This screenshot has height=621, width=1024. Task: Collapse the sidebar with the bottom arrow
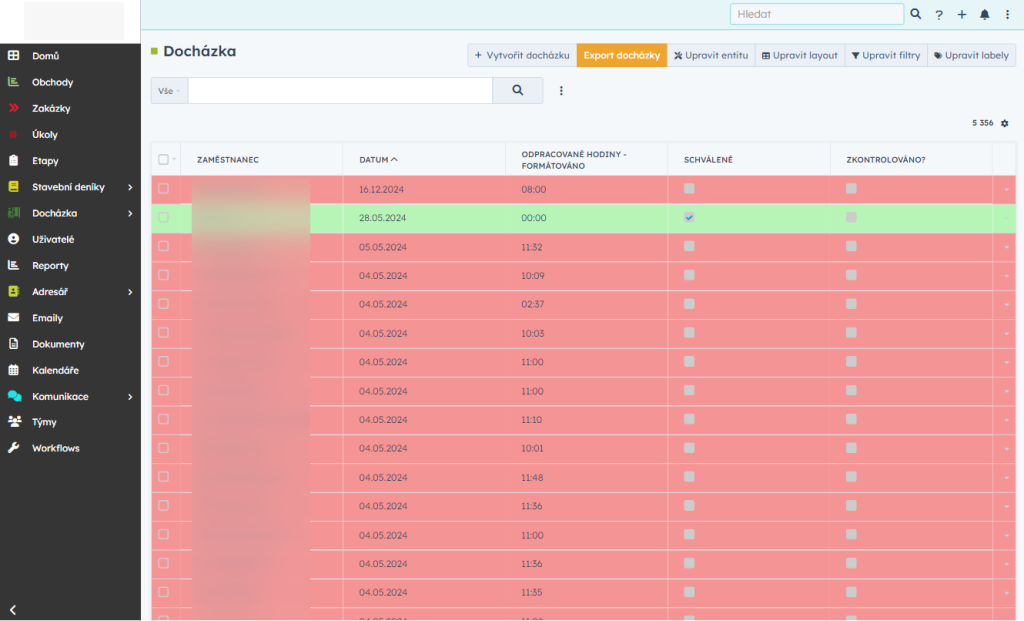tap(13, 609)
